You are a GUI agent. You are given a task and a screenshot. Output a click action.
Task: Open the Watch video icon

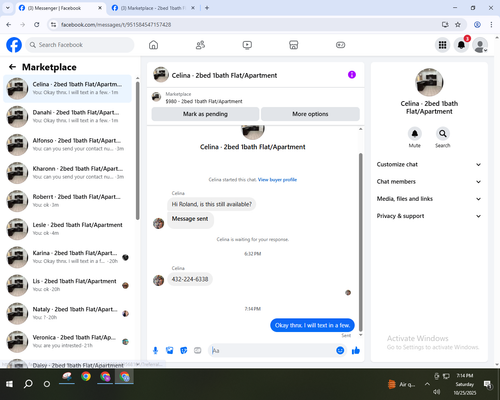coord(247,45)
